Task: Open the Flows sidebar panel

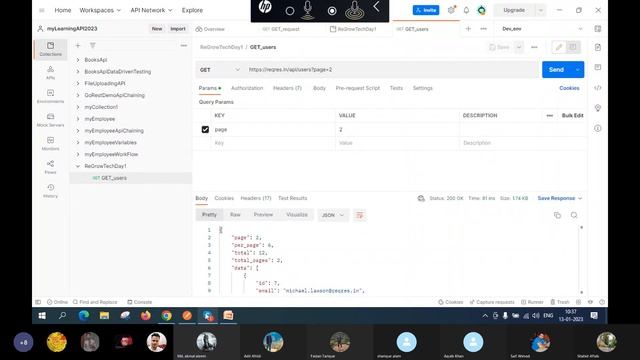Action: coord(50,167)
